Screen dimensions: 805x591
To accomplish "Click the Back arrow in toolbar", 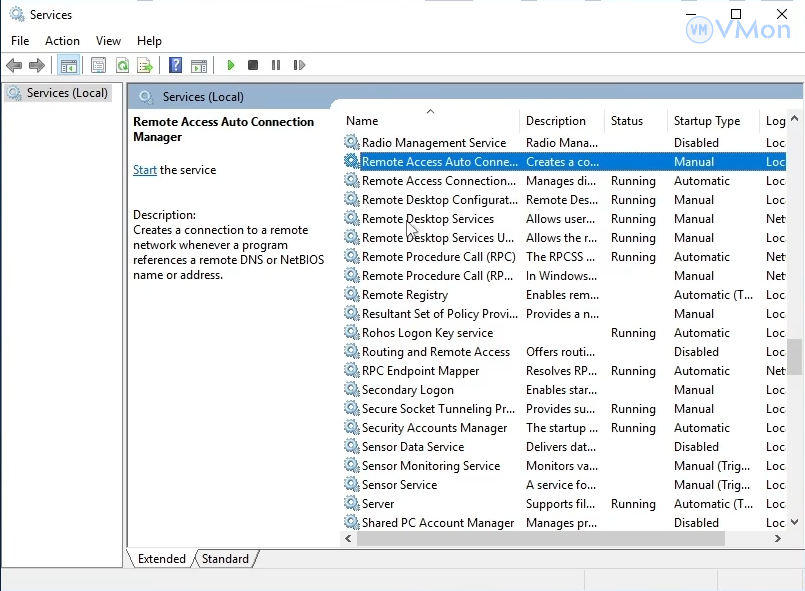I will tap(14, 66).
